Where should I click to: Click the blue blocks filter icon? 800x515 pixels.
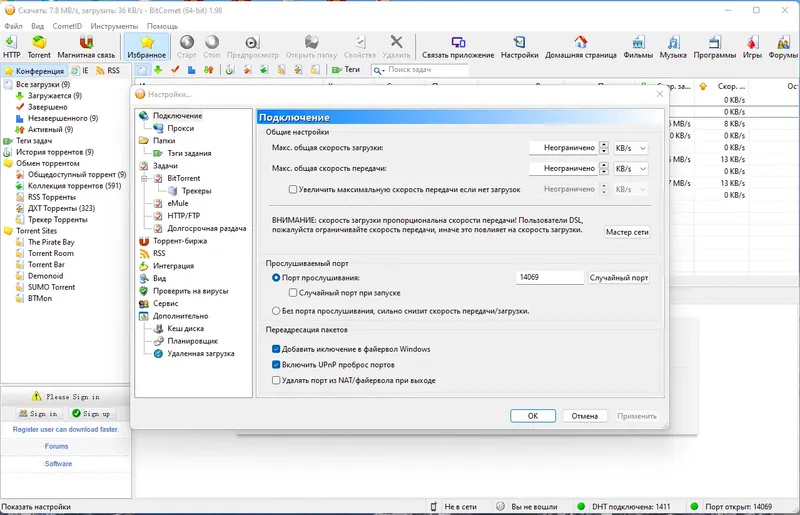tap(191, 70)
